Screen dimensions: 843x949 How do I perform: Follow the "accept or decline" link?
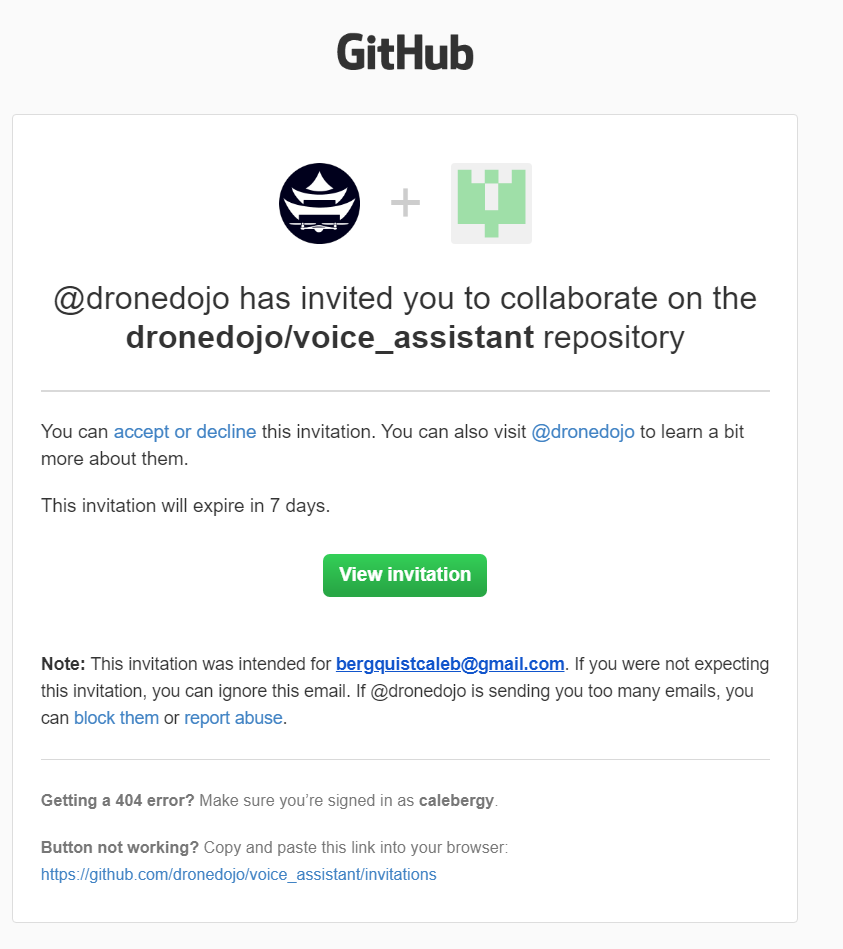pos(185,432)
